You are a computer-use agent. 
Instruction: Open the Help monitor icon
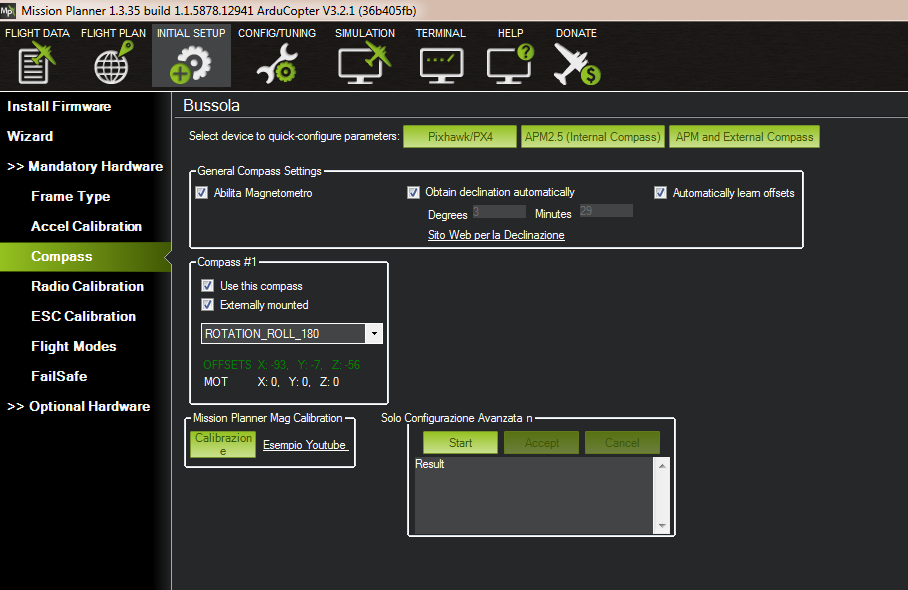tap(510, 63)
